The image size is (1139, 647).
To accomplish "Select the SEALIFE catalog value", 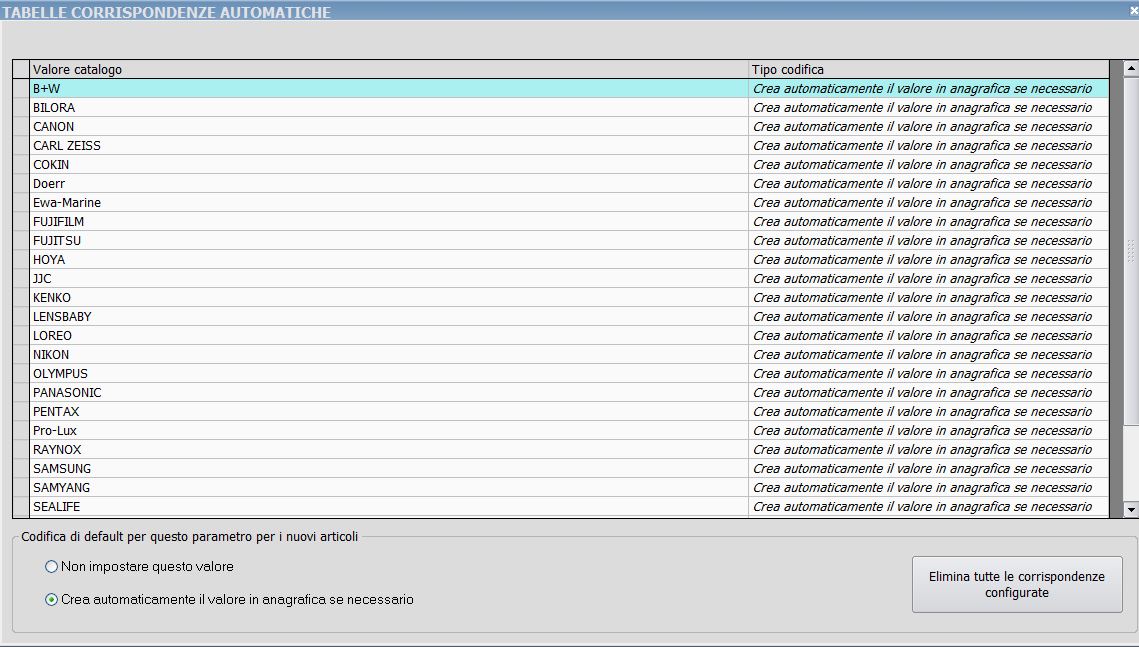I will click(389, 507).
